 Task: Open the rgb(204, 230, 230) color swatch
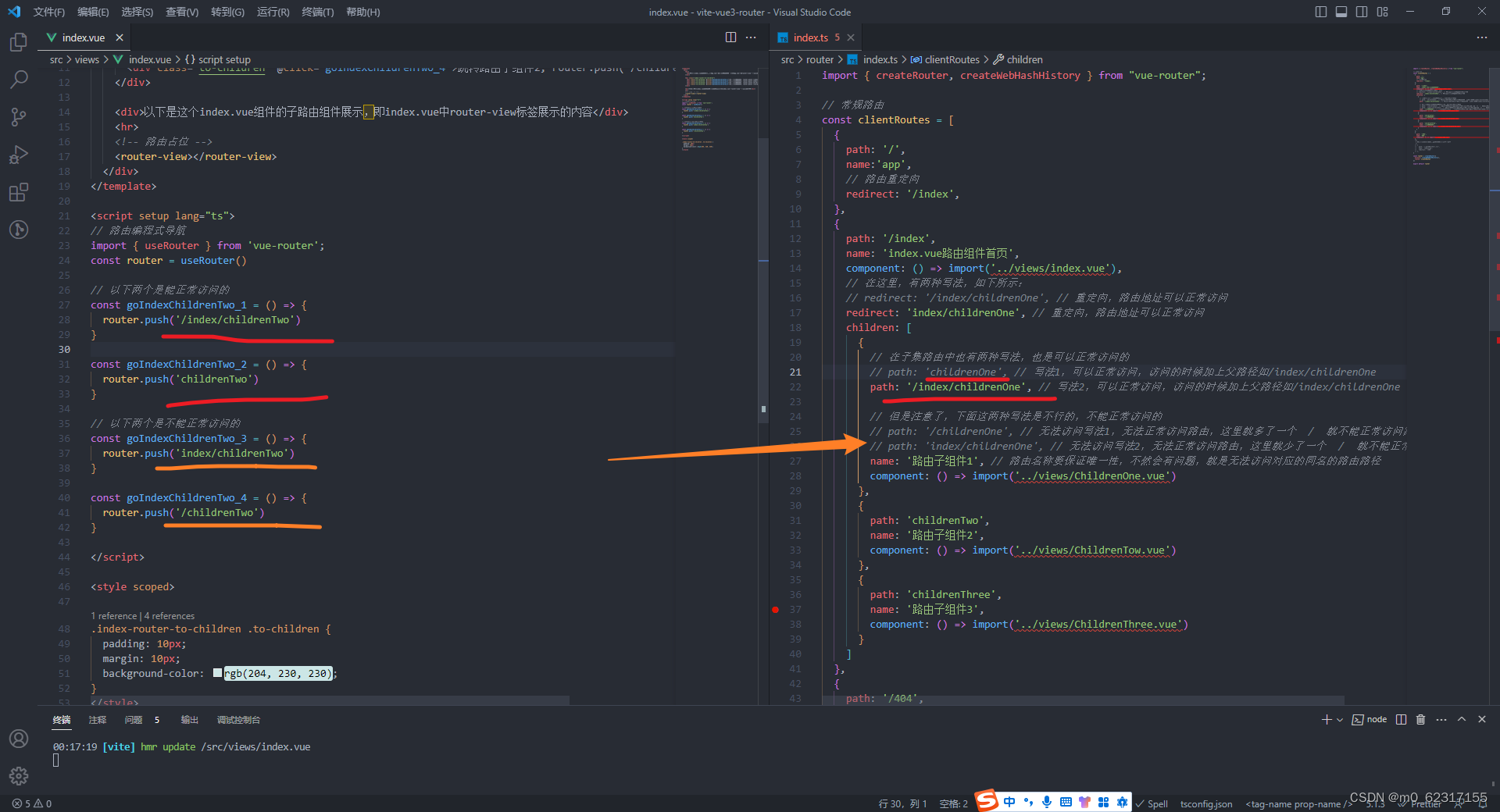tap(218, 673)
